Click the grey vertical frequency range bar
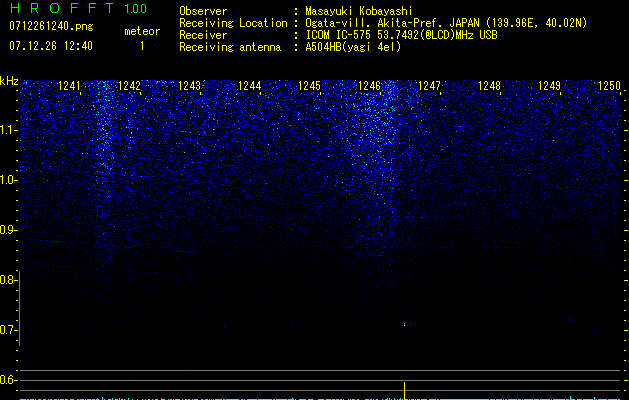 19,308
